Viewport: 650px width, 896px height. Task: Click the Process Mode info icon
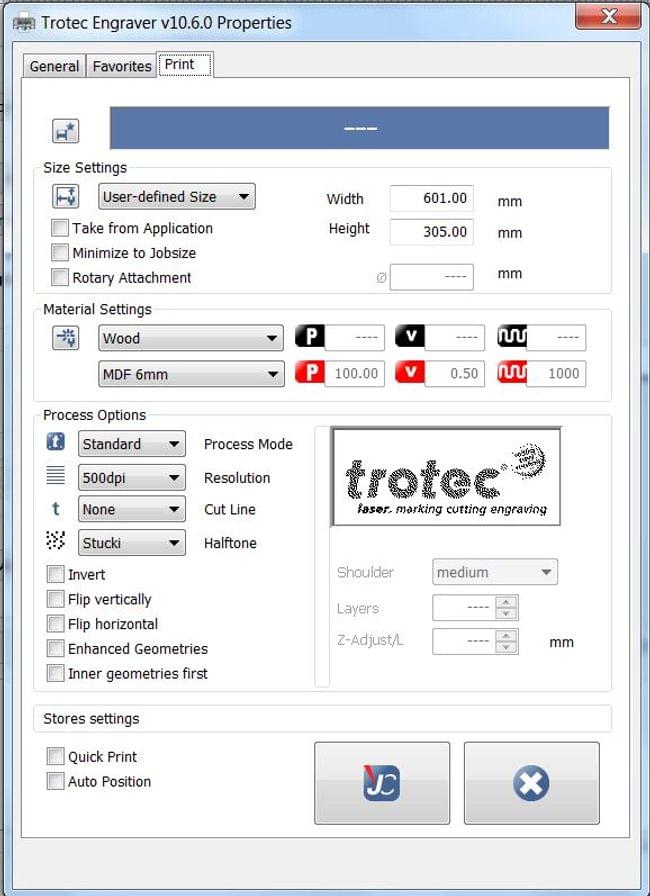tap(55, 442)
